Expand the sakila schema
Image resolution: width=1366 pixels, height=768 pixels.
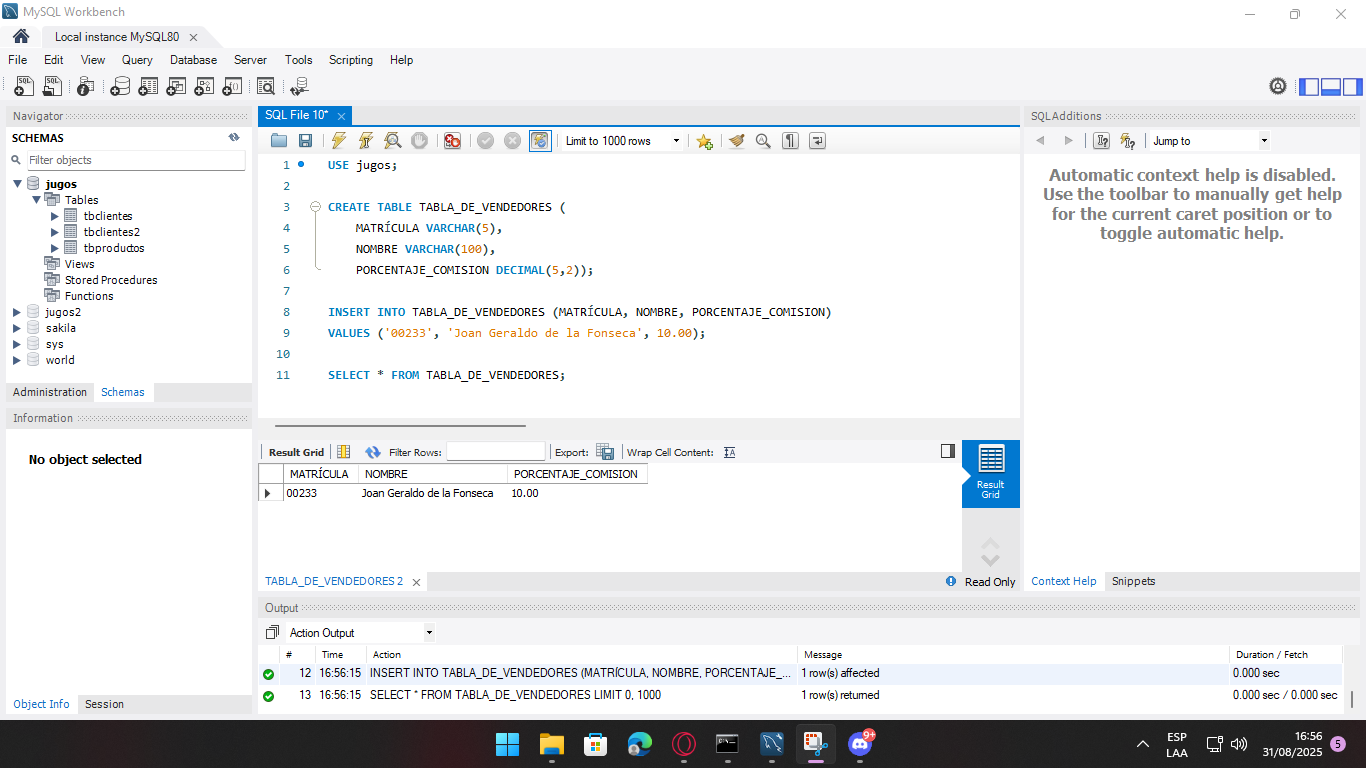pyautogui.click(x=17, y=328)
